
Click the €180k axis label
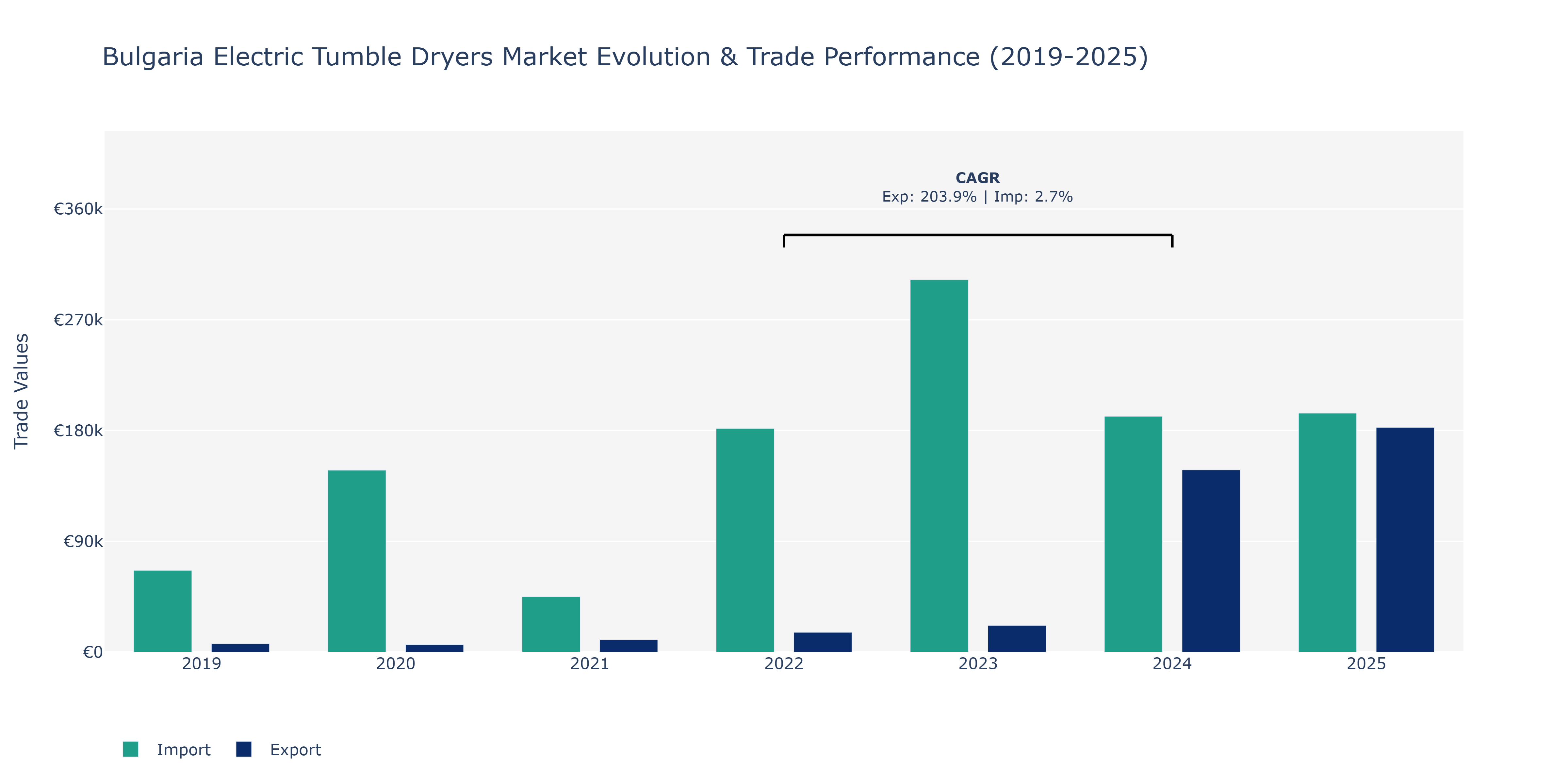[78, 431]
